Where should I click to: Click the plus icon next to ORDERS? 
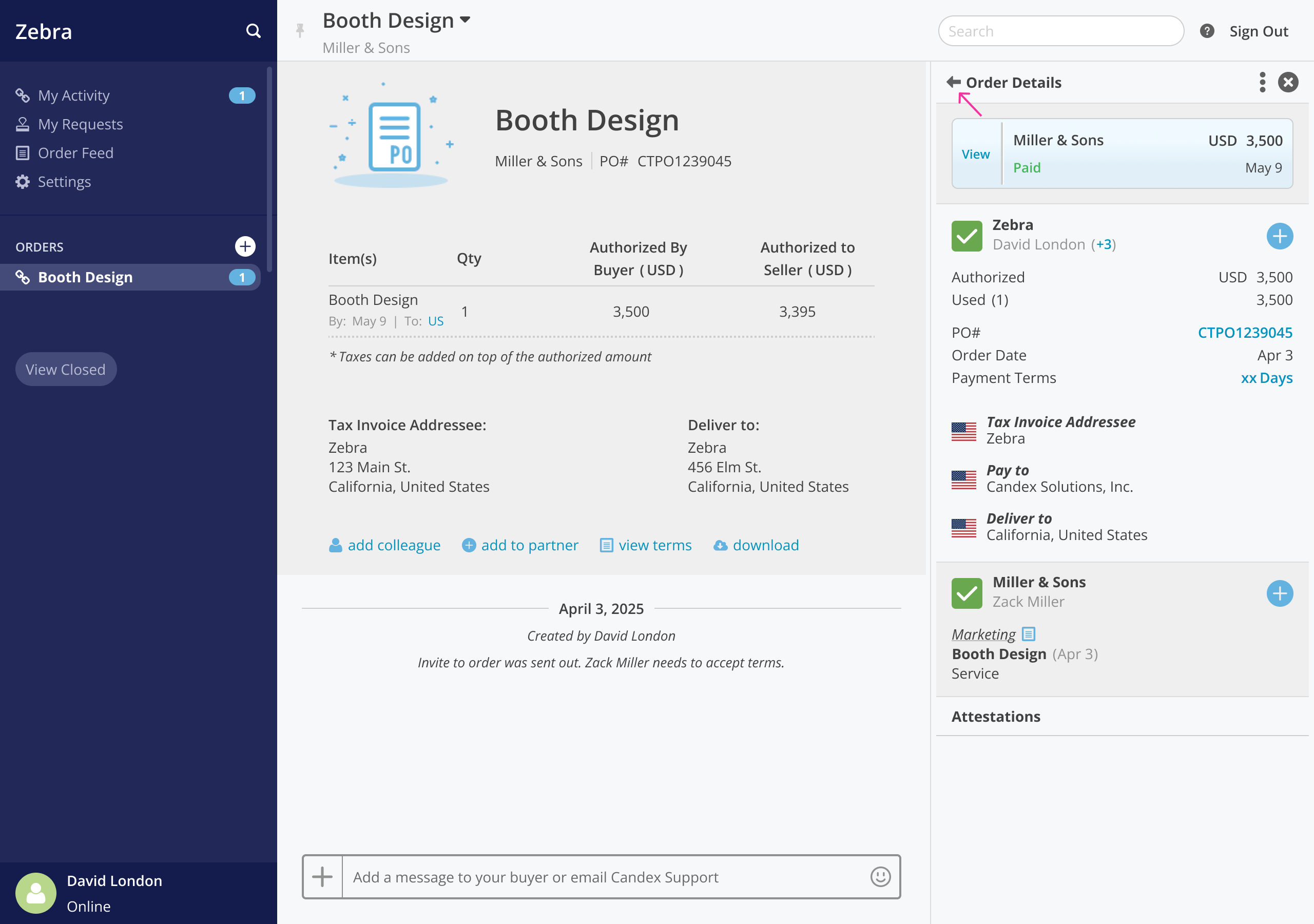click(x=245, y=246)
